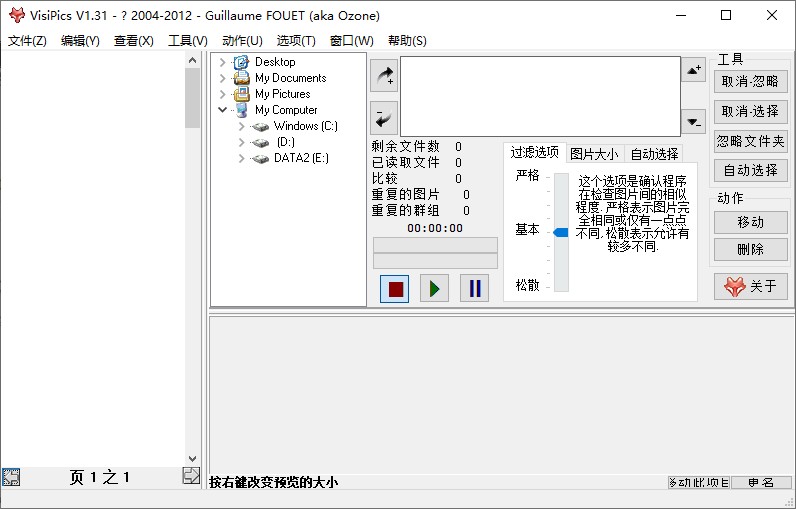Screen dimensions: 796x509
Task: Expand the Desktop tree node
Action: click(x=222, y=62)
